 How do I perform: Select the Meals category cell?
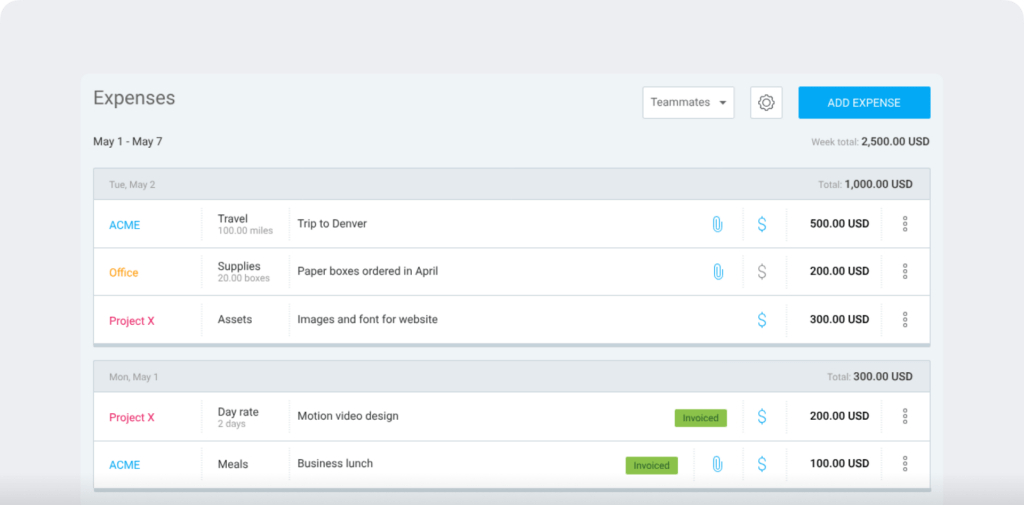[246, 464]
